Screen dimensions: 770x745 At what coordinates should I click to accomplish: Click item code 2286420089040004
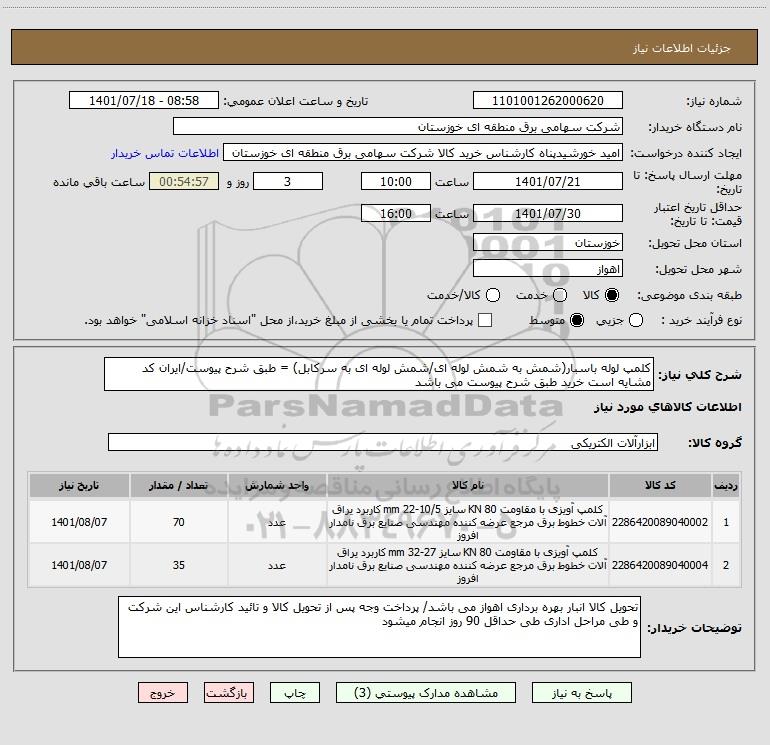[660, 565]
